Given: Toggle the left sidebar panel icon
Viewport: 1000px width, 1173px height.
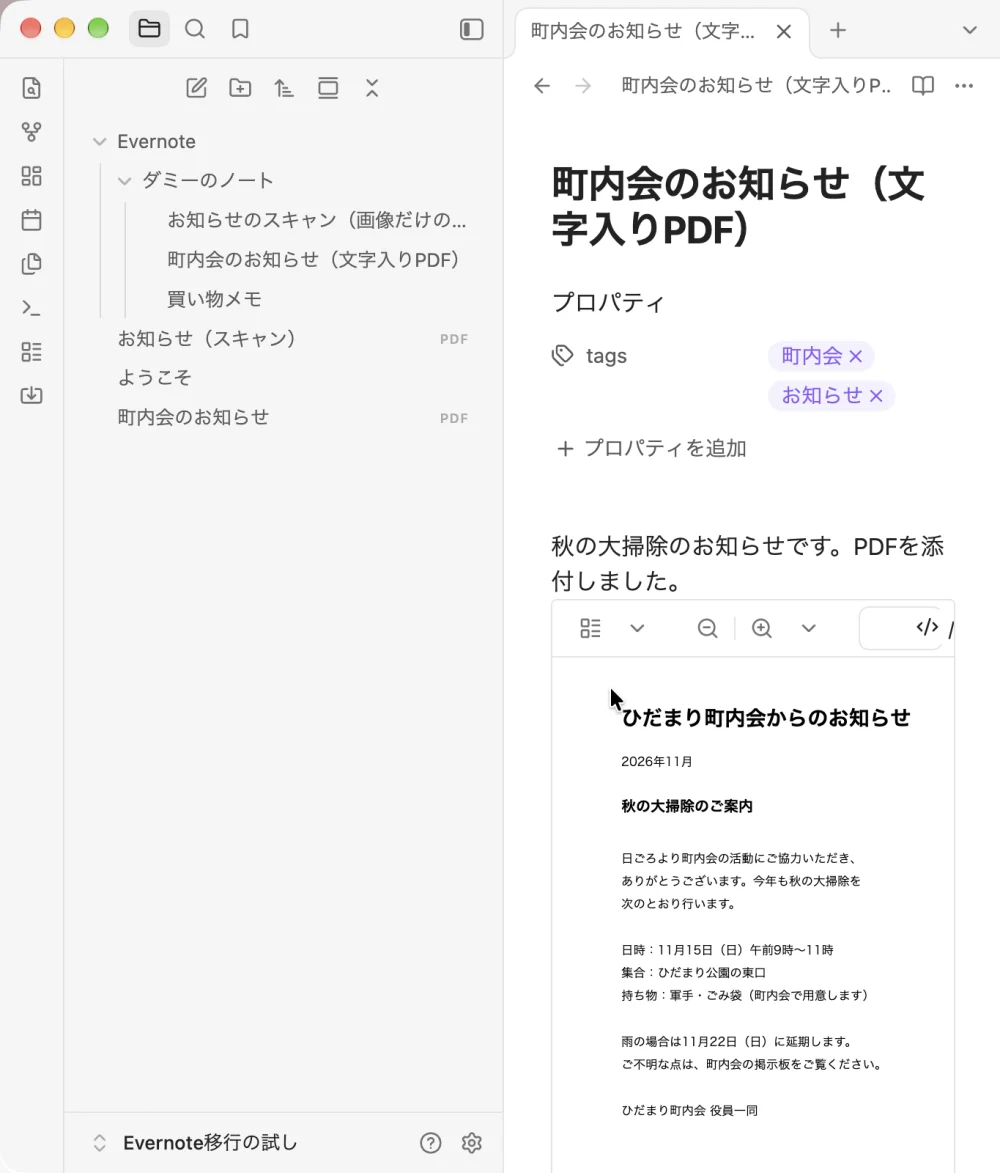Looking at the screenshot, I should (x=471, y=29).
